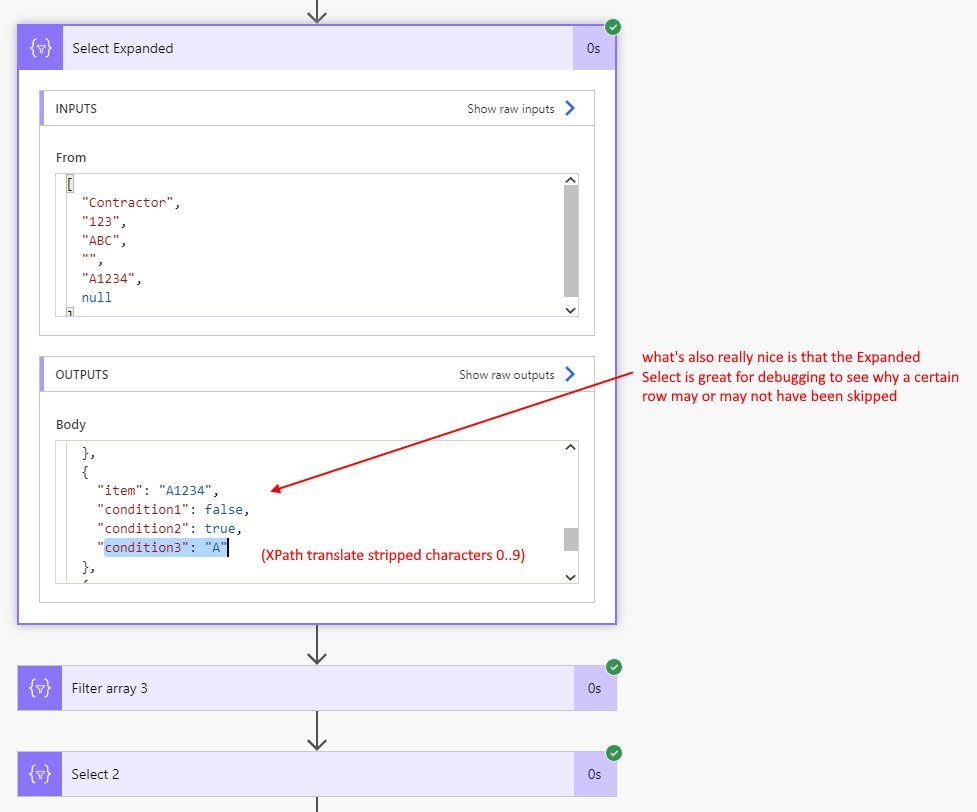
Task: Click Show raw inputs link
Action: [510, 109]
